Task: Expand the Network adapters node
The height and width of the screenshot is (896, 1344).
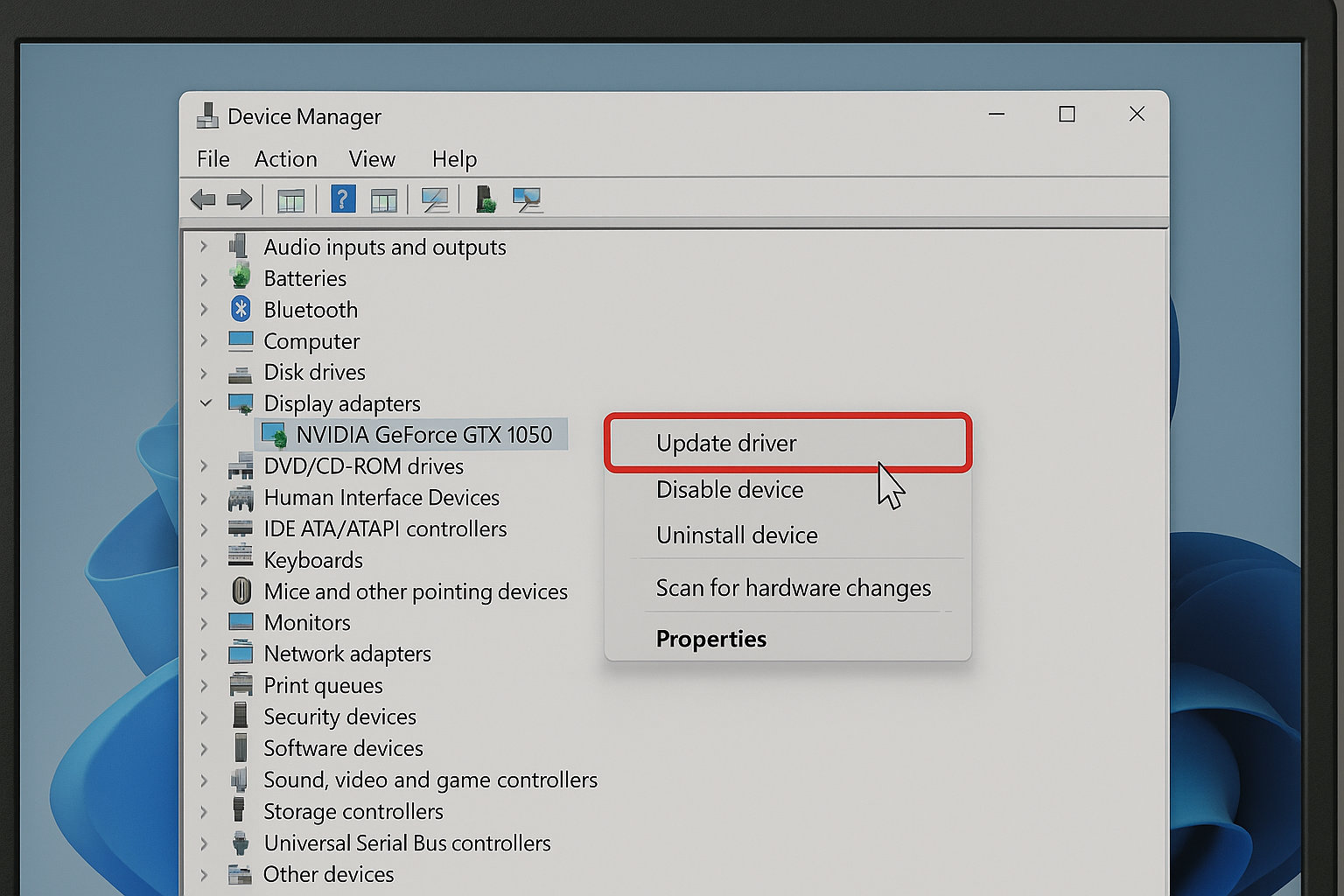Action: tap(204, 654)
